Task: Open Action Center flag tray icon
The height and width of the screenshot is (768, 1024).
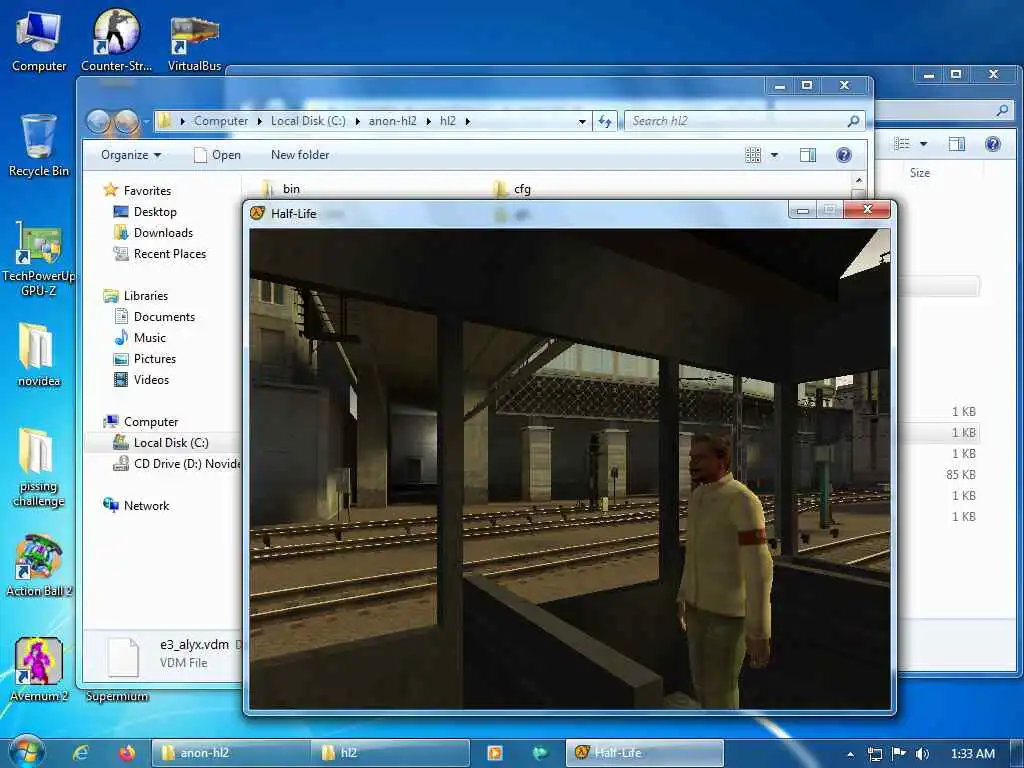Action: coord(899,754)
